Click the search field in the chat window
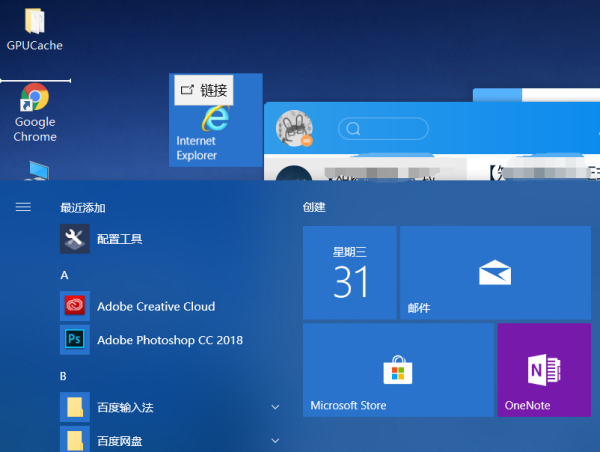This screenshot has width=600, height=452. [x=383, y=129]
